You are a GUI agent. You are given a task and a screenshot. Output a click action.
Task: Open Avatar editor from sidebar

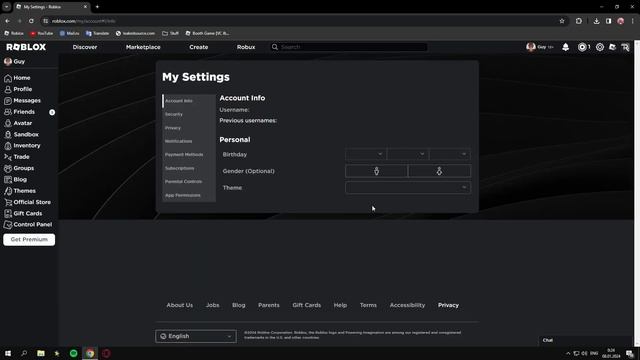point(18,123)
